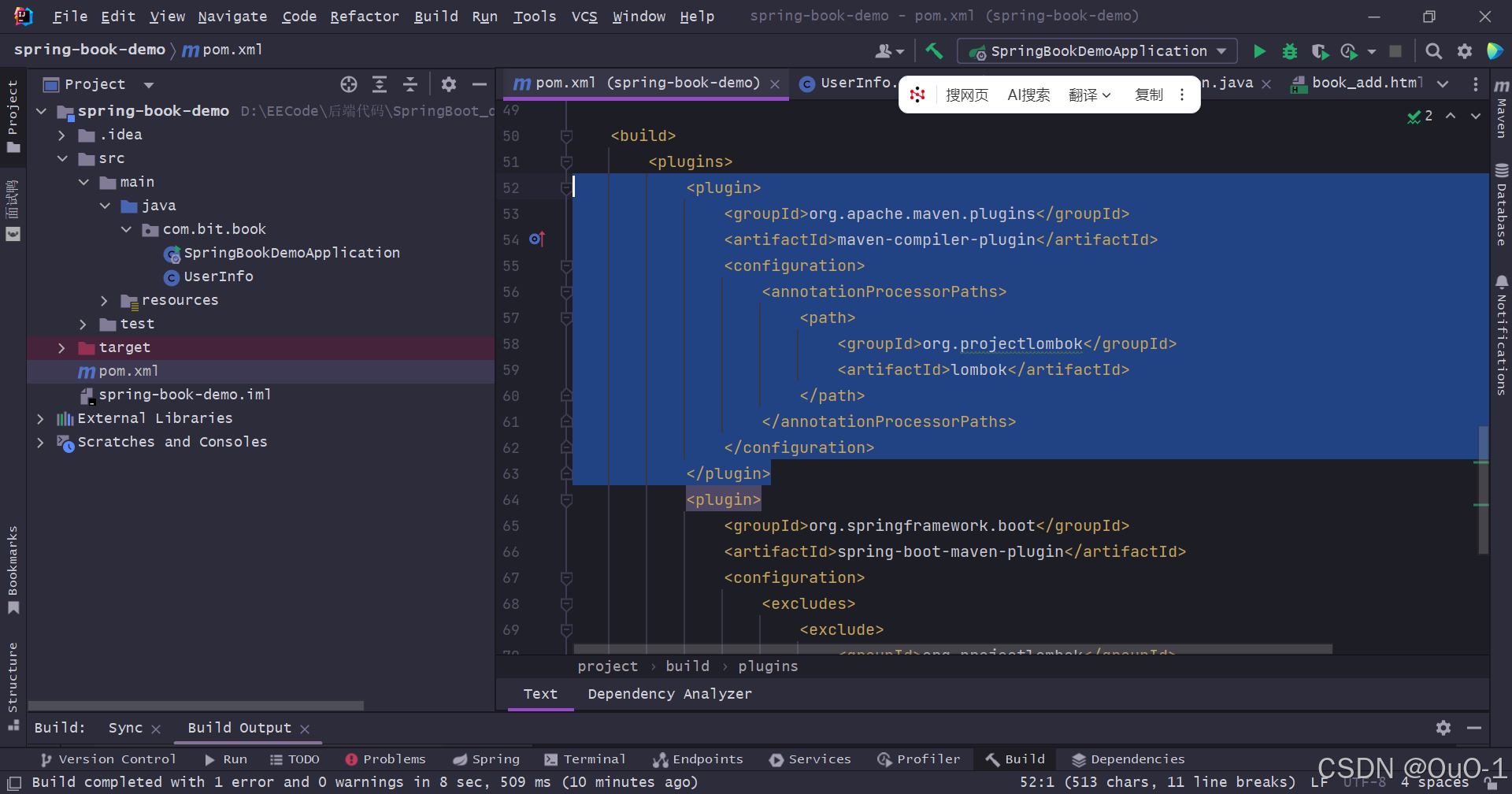This screenshot has width=1512, height=794.
Task: Expand all in Project panel
Action: pos(380,84)
